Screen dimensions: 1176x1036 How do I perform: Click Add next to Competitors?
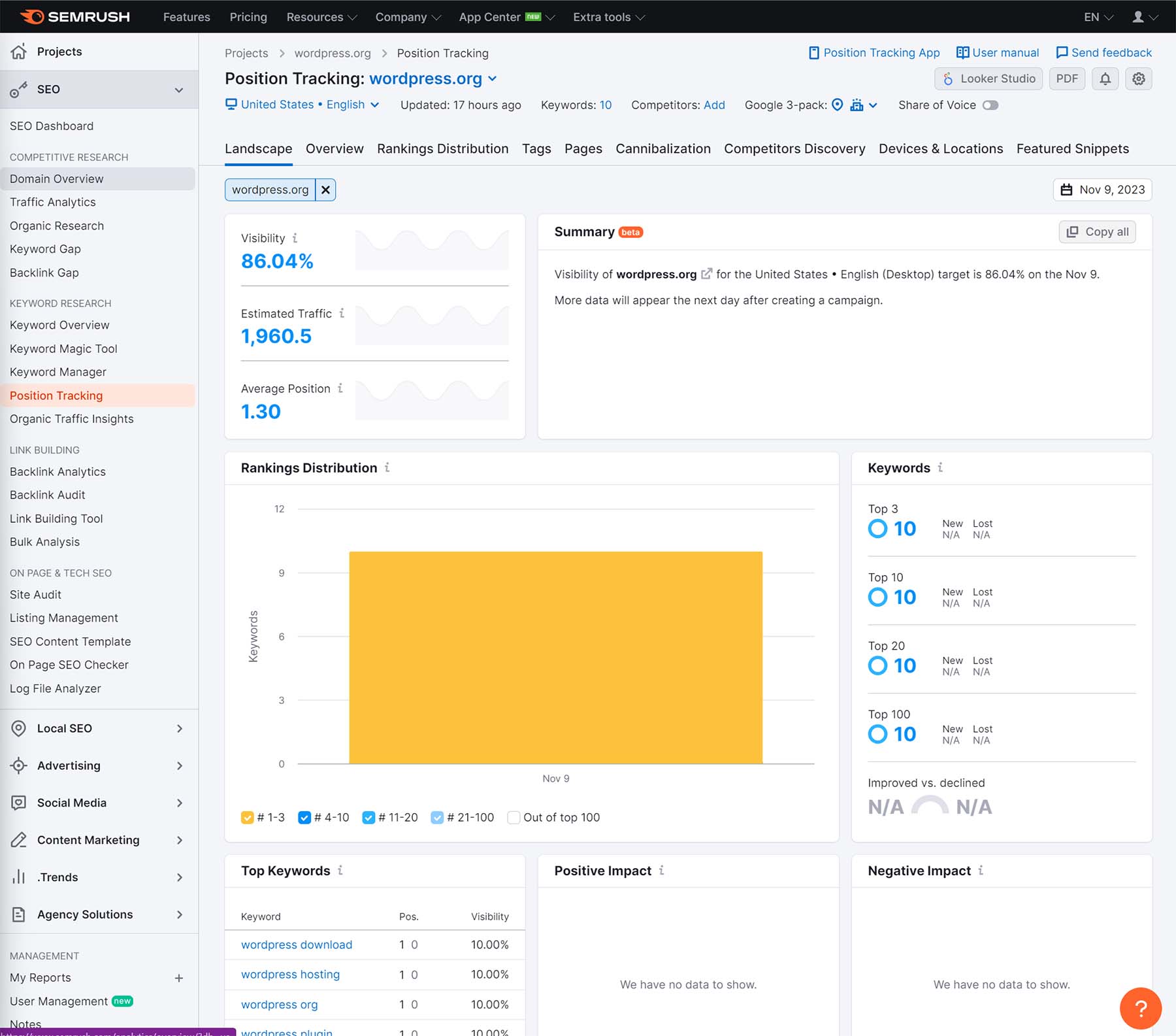point(714,105)
